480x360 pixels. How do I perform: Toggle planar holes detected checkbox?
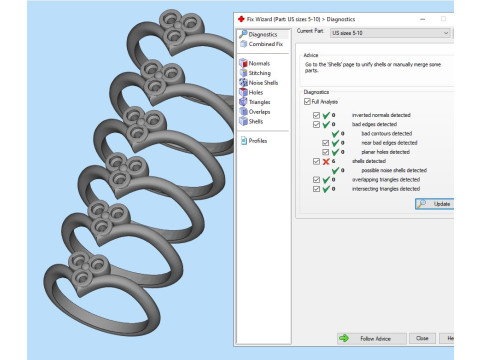[326, 152]
